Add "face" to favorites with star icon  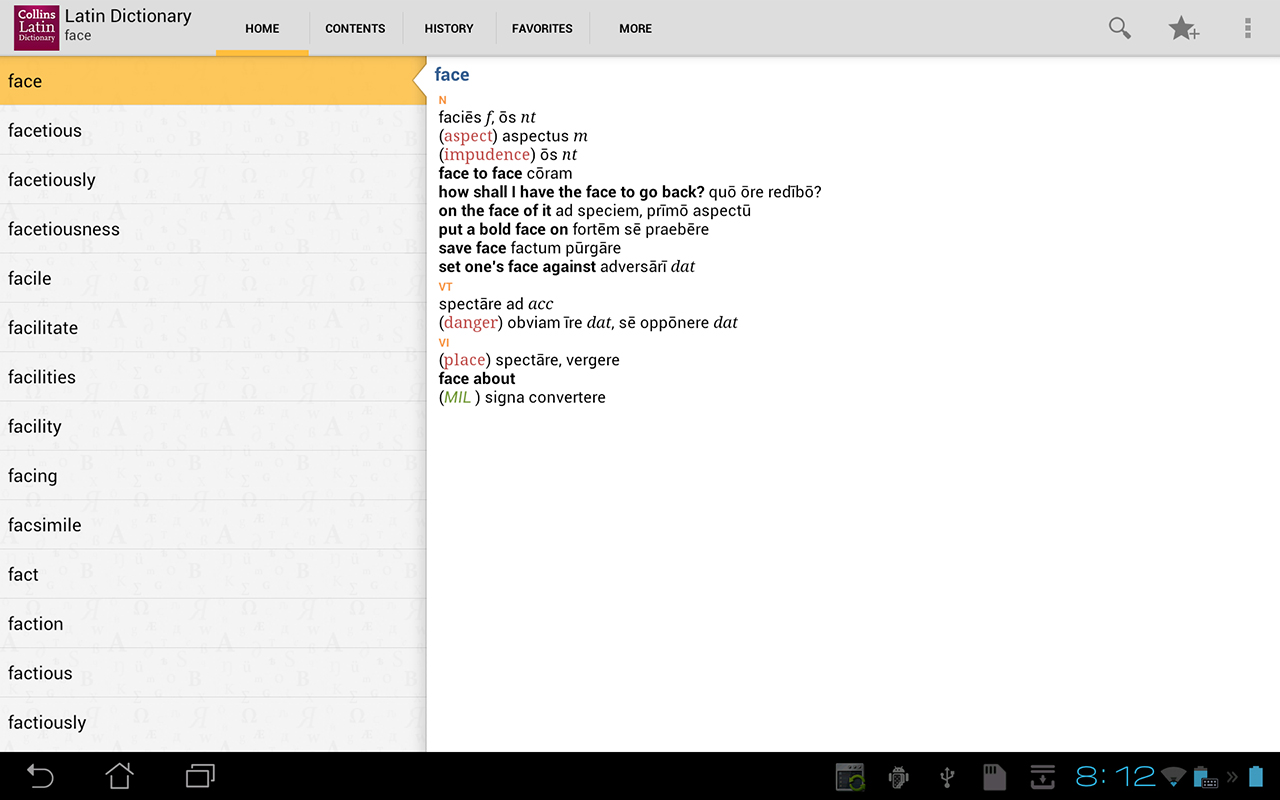point(1184,28)
